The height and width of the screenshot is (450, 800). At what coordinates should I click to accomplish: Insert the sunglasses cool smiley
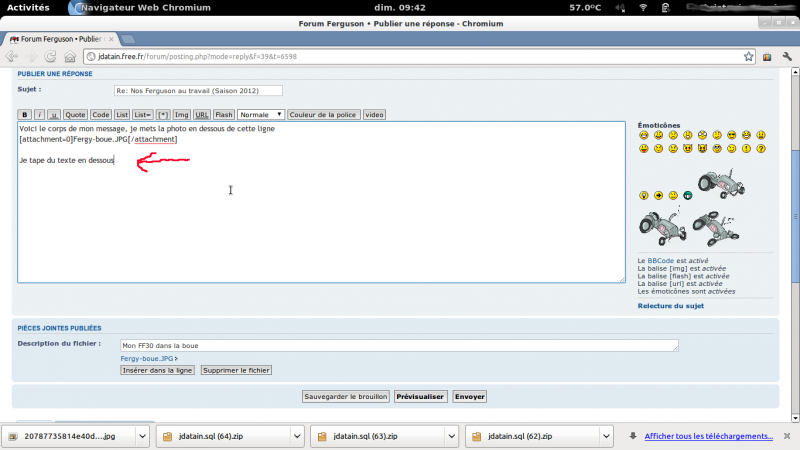tap(732, 135)
